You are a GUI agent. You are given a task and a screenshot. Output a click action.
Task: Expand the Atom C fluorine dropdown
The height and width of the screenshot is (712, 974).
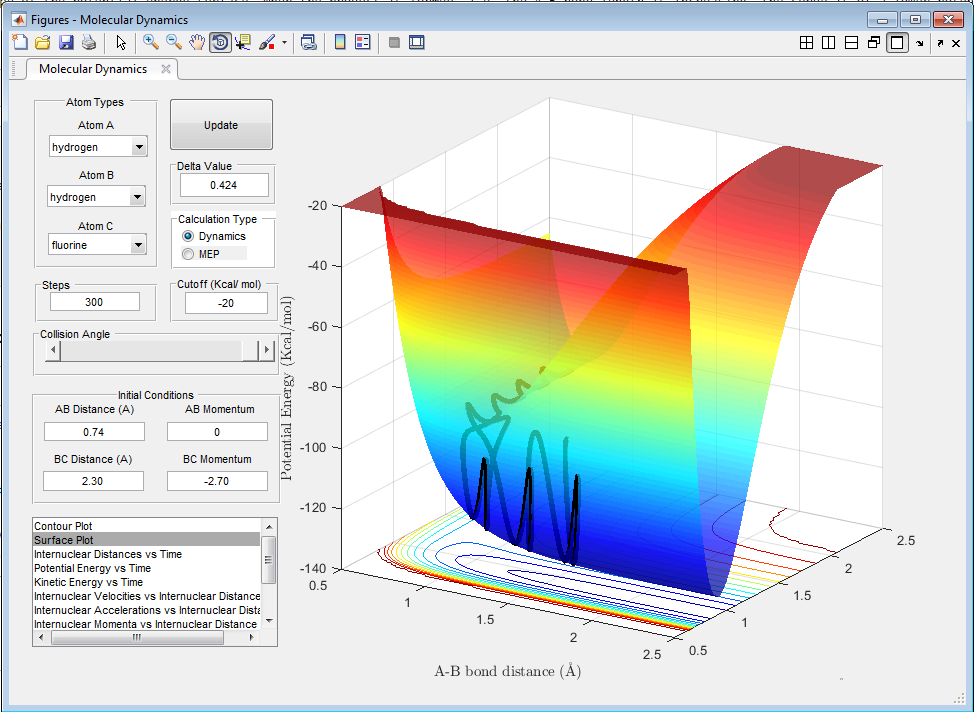137,245
